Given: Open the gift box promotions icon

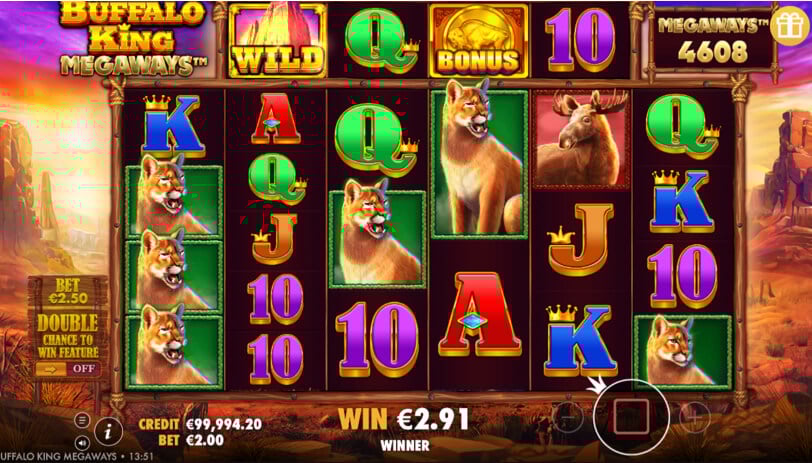Looking at the screenshot, I should point(790,24).
